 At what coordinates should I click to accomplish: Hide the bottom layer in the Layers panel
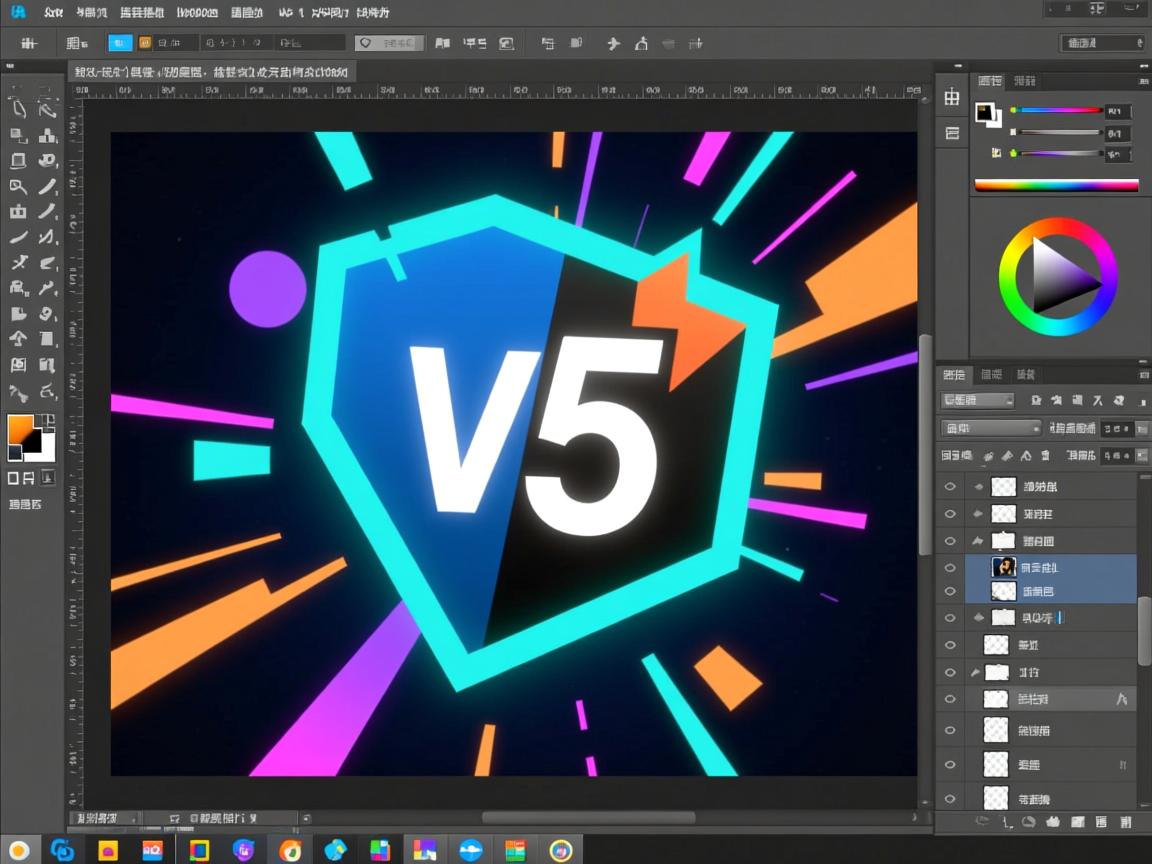(950, 798)
